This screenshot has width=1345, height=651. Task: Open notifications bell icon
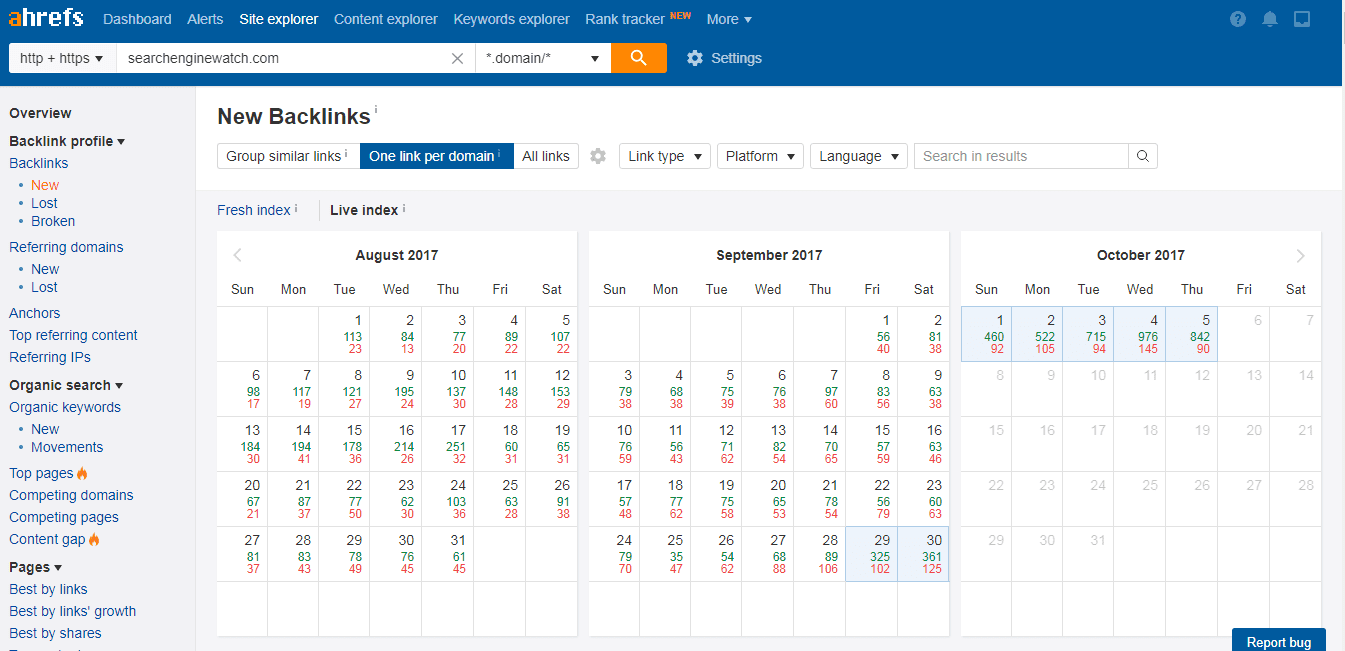point(1270,19)
